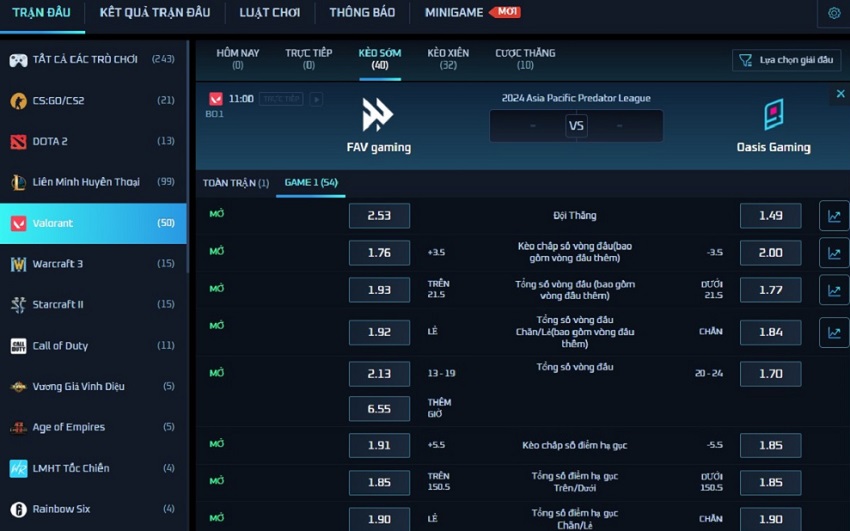Open the settings gear icon
The height and width of the screenshot is (531, 850).
point(834,13)
